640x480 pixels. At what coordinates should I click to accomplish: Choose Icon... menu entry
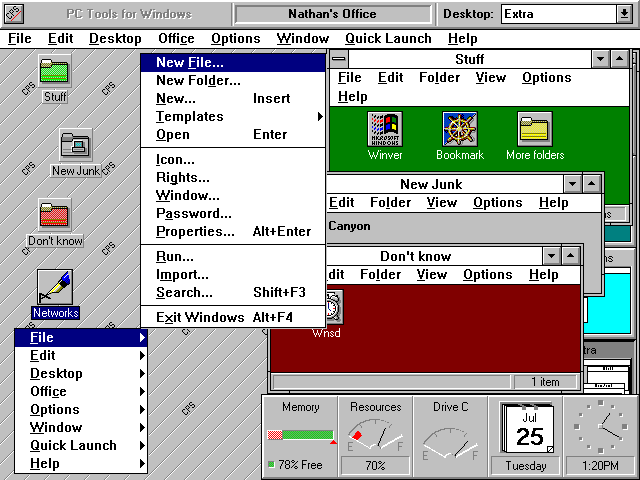233,160
